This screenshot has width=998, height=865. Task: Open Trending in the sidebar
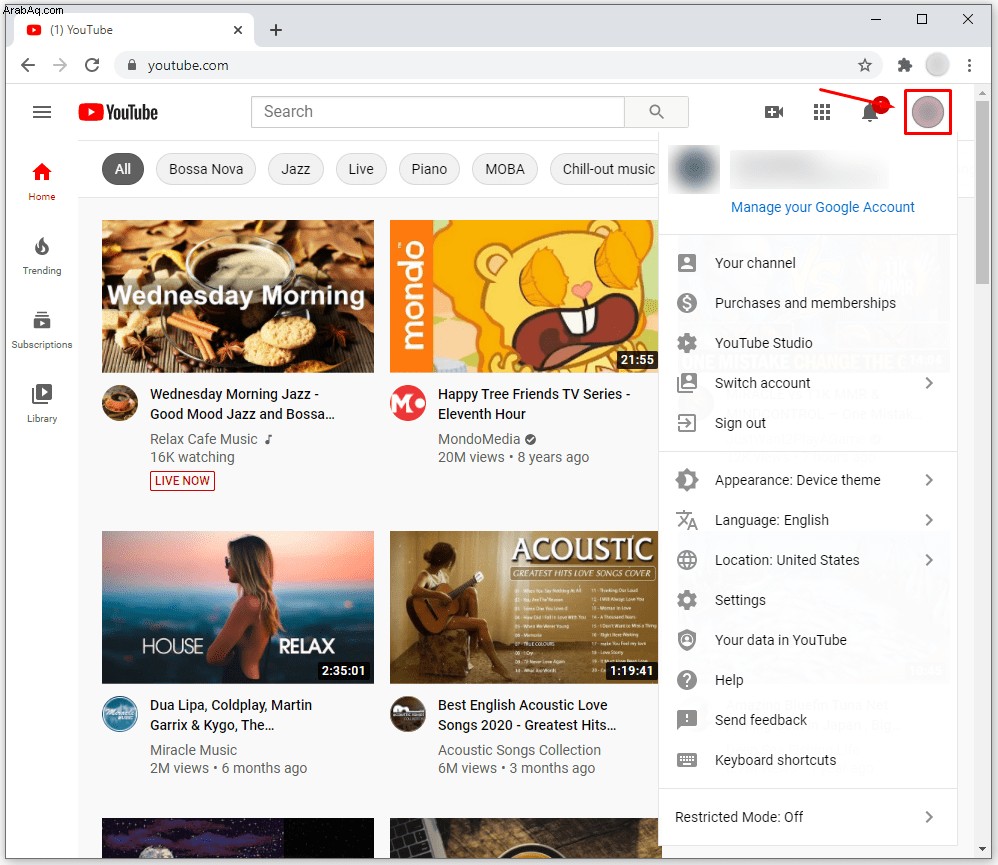pos(42,256)
